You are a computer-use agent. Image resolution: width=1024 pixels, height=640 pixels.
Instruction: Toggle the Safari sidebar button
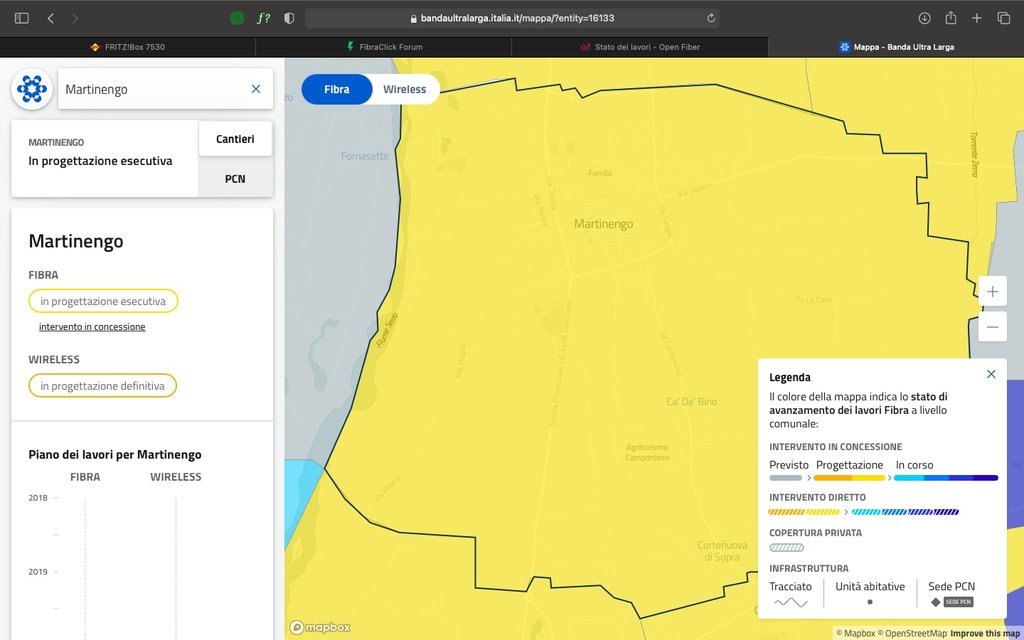coord(22,18)
